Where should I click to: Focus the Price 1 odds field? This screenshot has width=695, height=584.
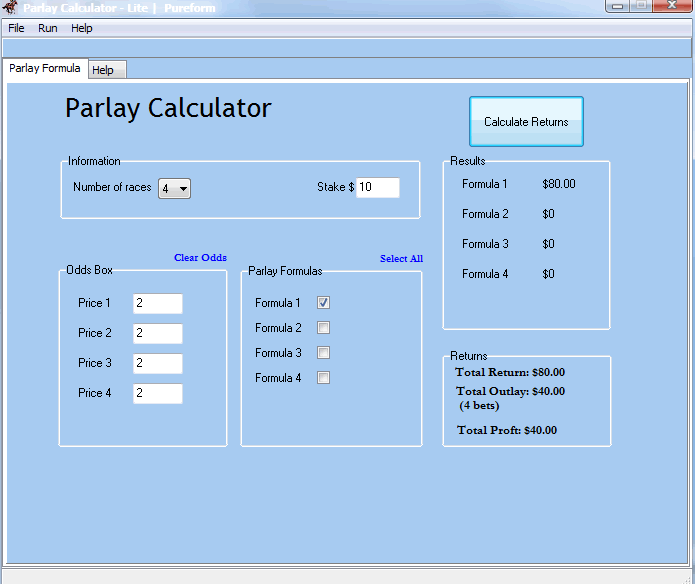point(158,303)
